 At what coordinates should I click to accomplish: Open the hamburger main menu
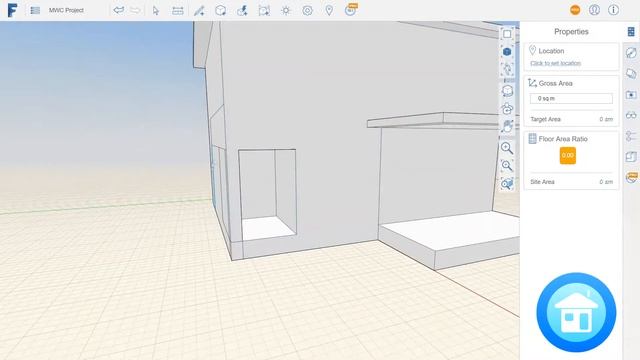35,10
